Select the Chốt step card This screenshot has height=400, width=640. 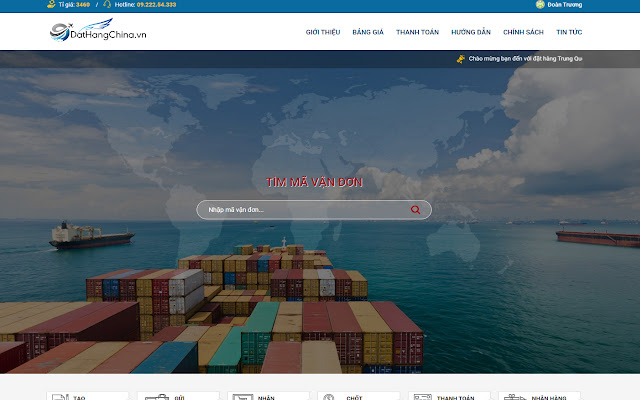pos(359,396)
